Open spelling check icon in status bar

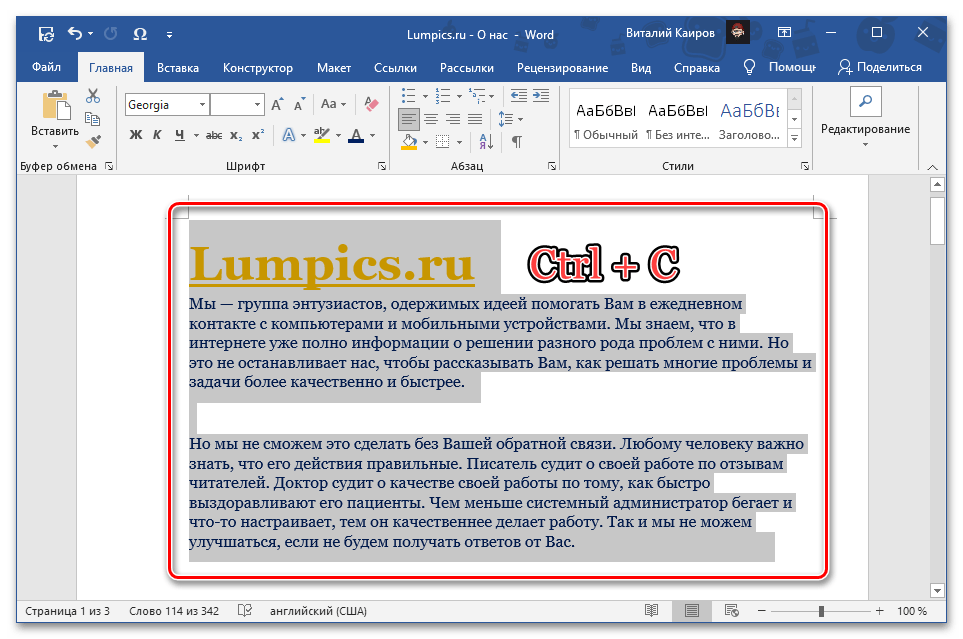[245, 610]
